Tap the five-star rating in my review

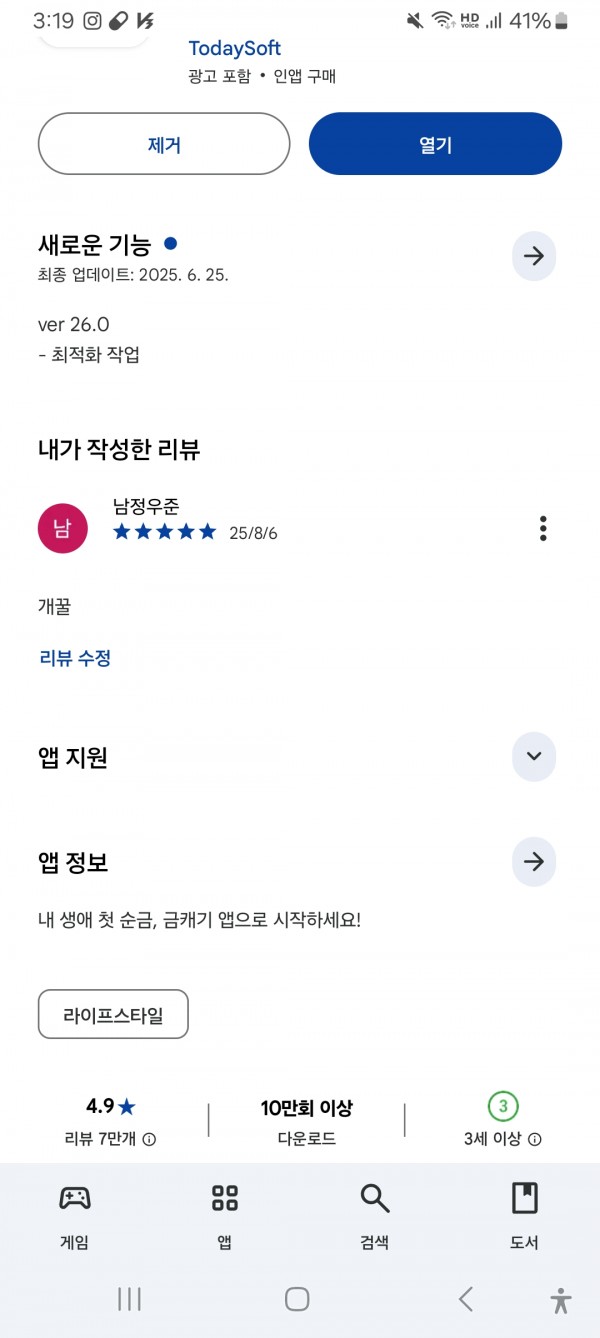(x=164, y=532)
